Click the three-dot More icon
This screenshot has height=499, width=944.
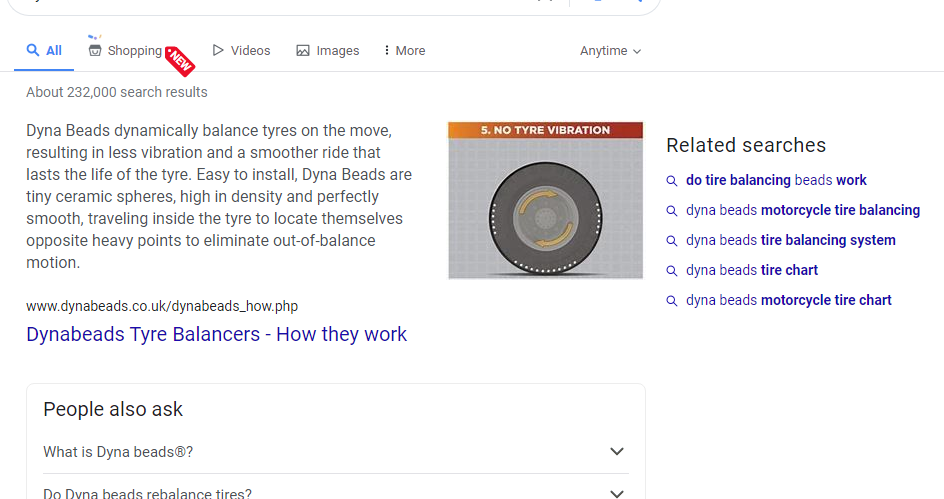[387, 51]
